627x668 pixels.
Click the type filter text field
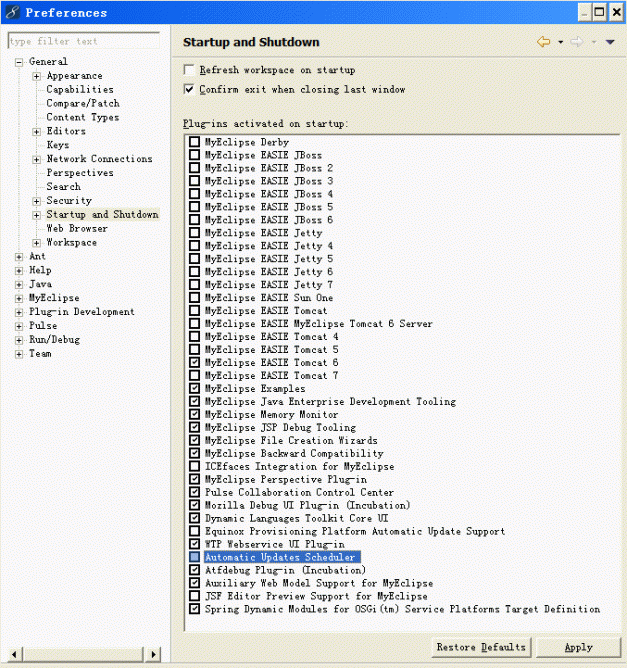pyautogui.click(x=84, y=41)
